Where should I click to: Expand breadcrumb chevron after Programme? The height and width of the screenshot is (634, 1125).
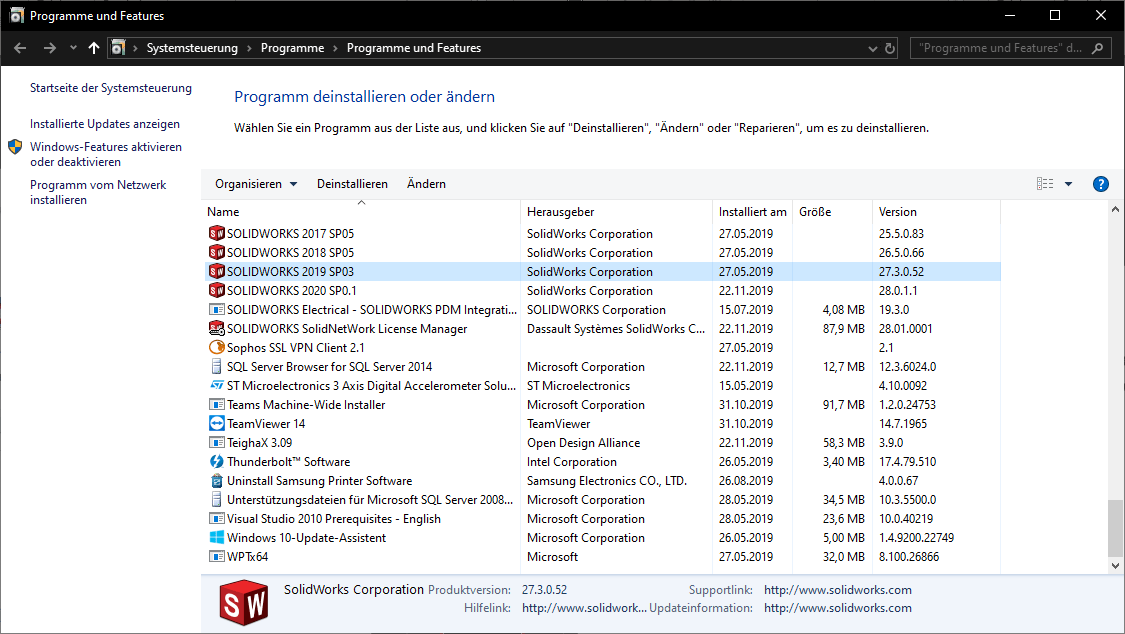click(335, 48)
